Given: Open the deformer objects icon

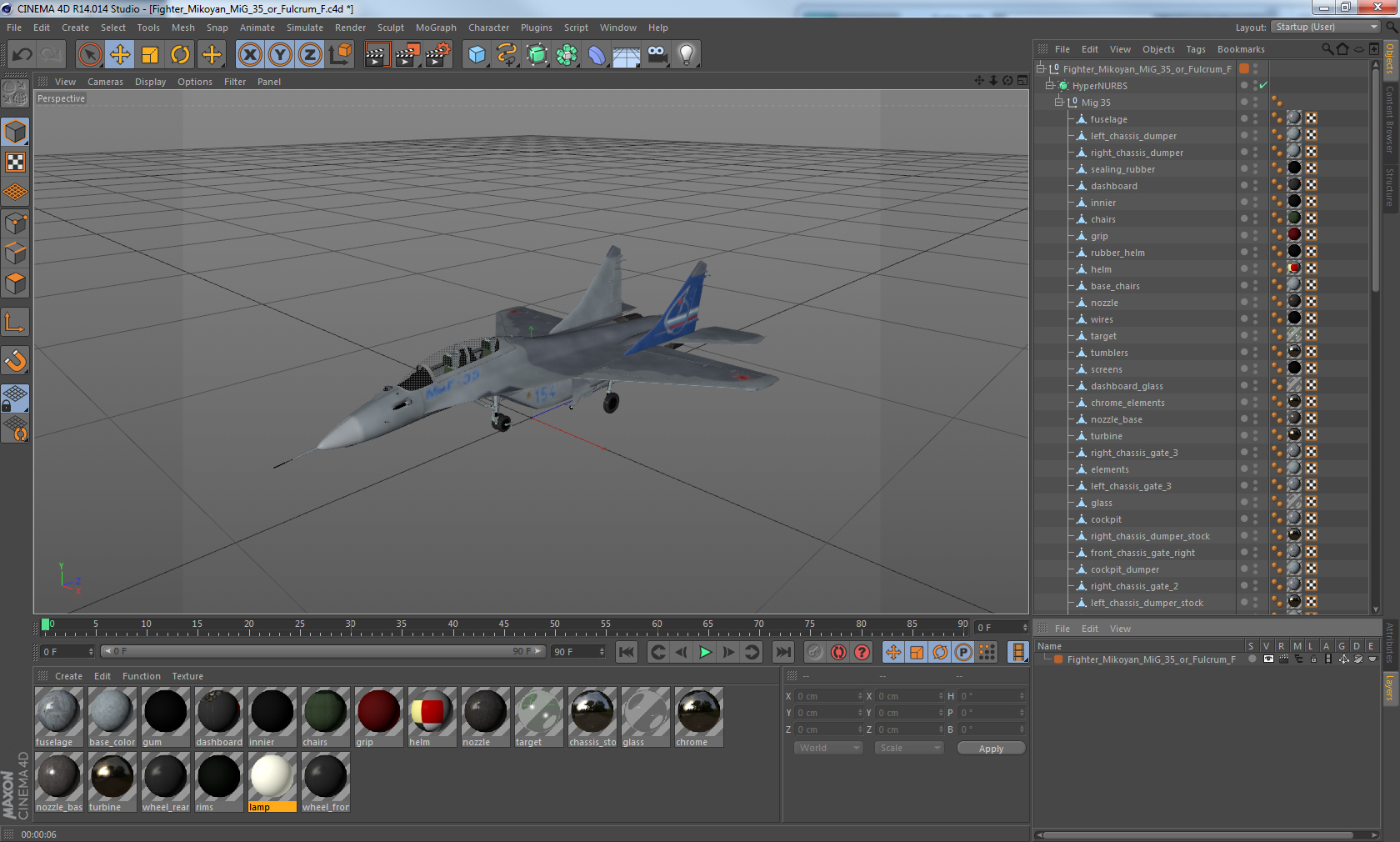Looking at the screenshot, I should point(597,55).
